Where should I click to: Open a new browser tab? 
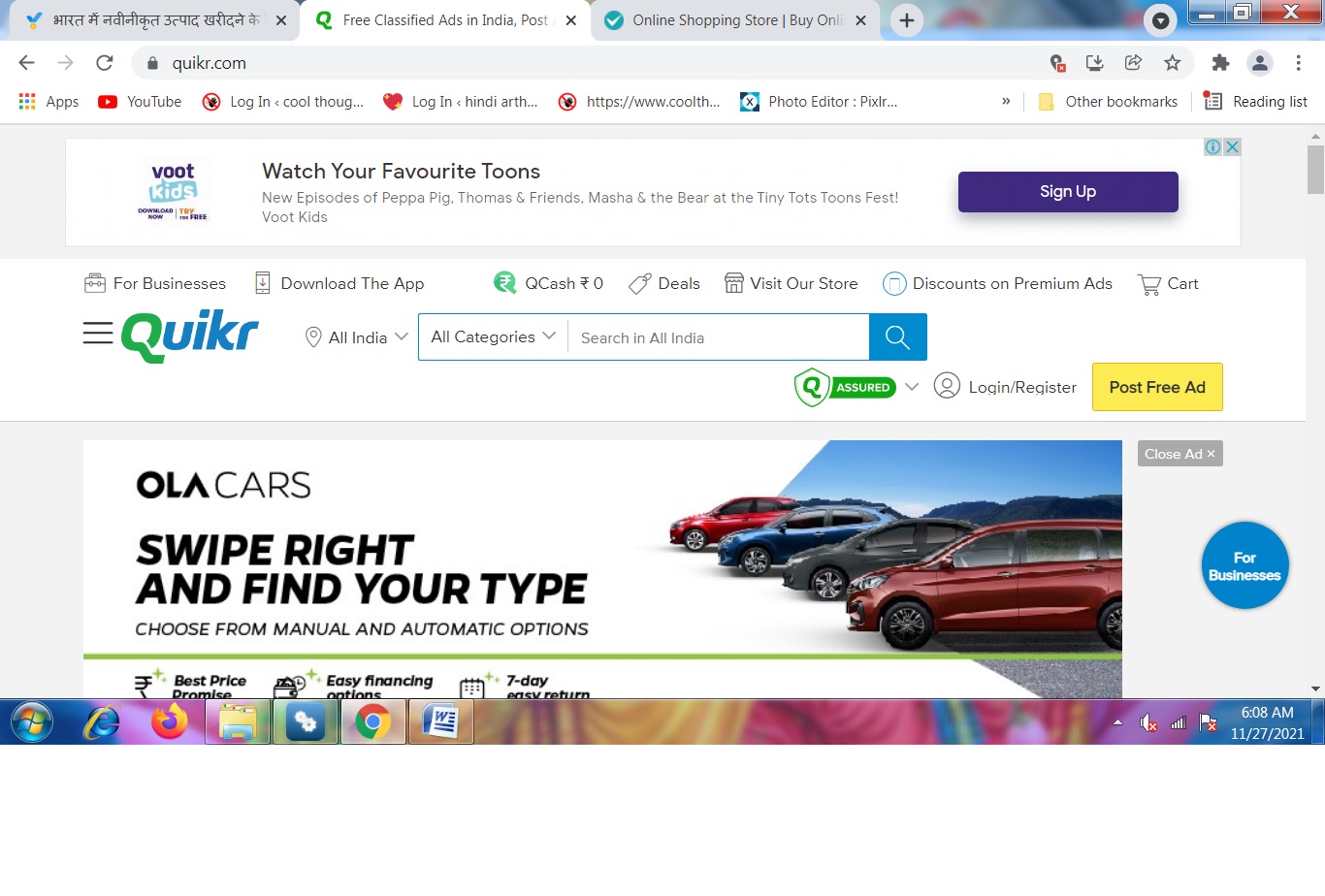tap(907, 20)
